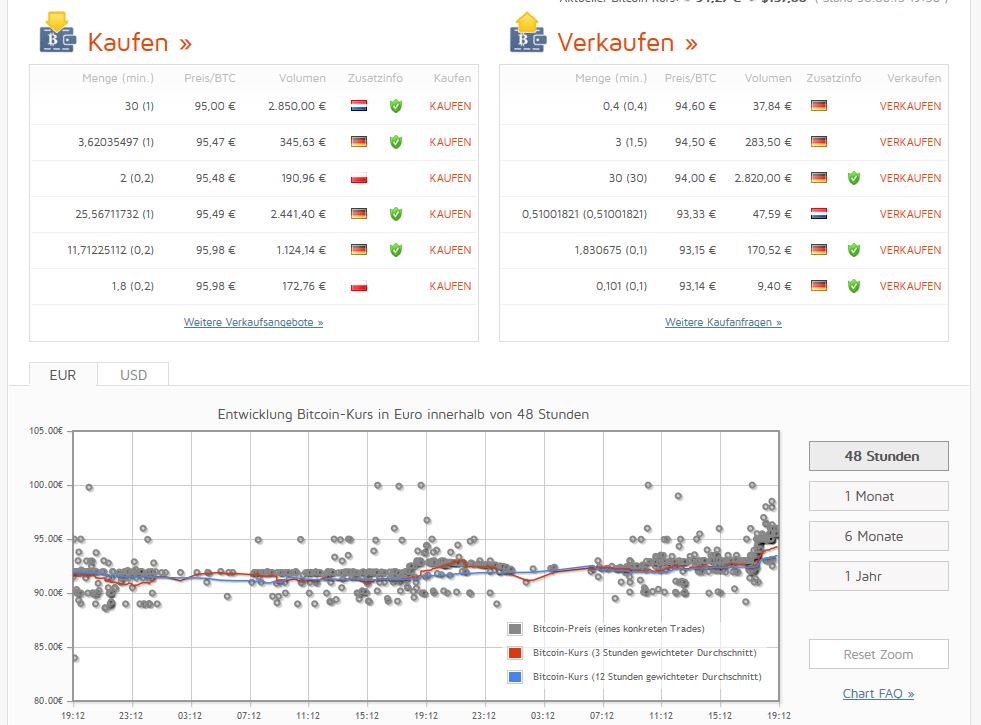Click German flag in 95,49 € row
The width and height of the screenshot is (981, 725).
coord(359,214)
